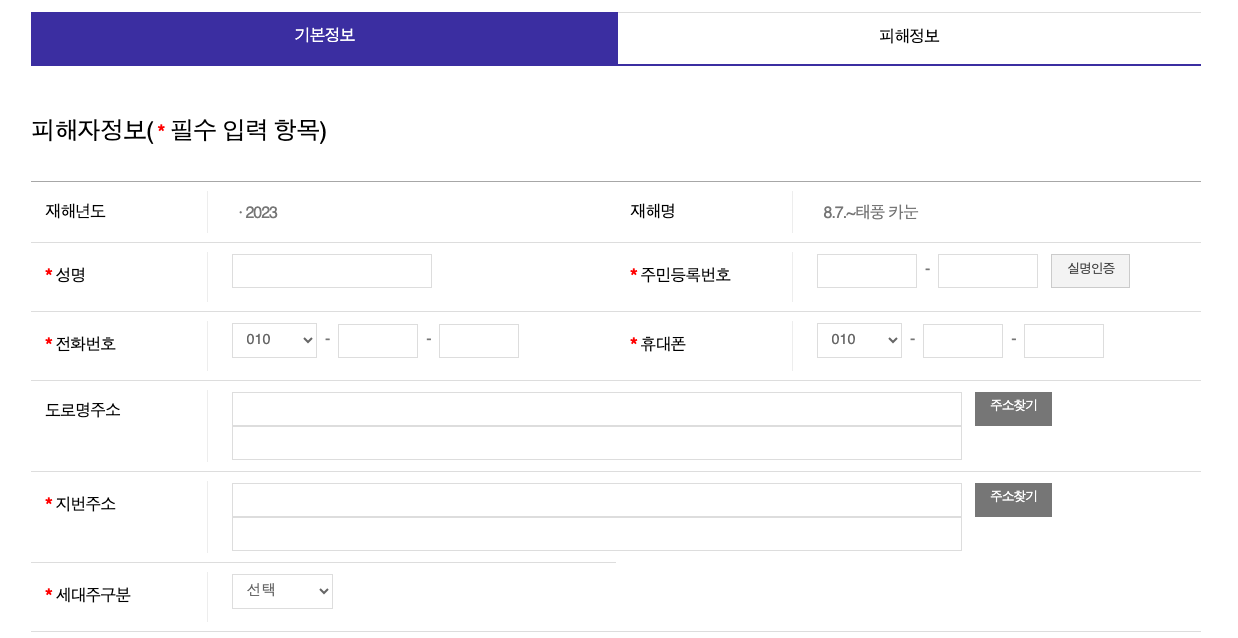Focus the first 주민등록번호 input box
Screen dimensions: 1238x638
click(867, 271)
